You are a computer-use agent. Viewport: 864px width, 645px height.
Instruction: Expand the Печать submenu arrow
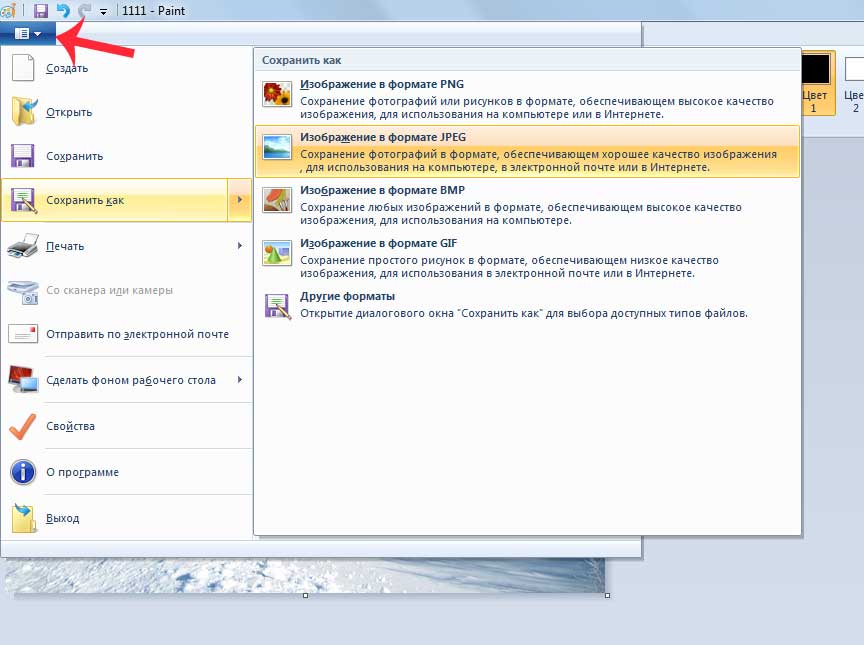click(239, 246)
